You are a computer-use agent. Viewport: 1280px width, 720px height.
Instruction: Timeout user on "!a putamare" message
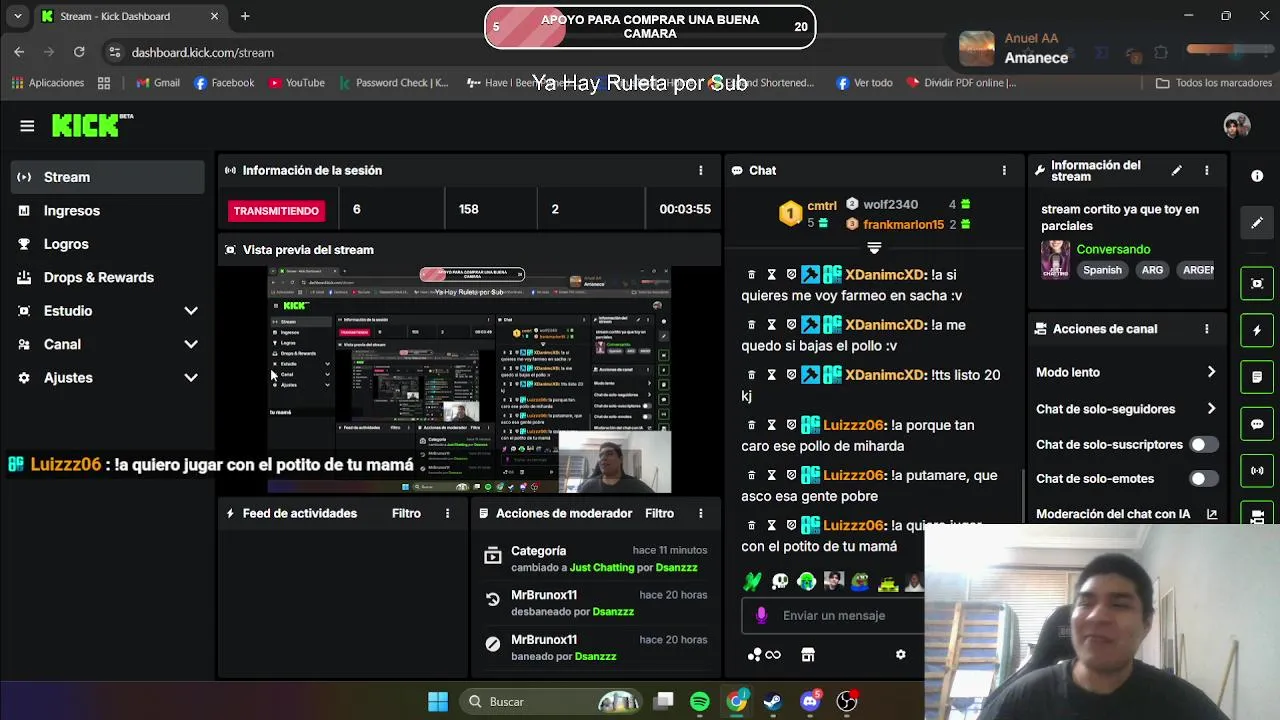point(771,475)
